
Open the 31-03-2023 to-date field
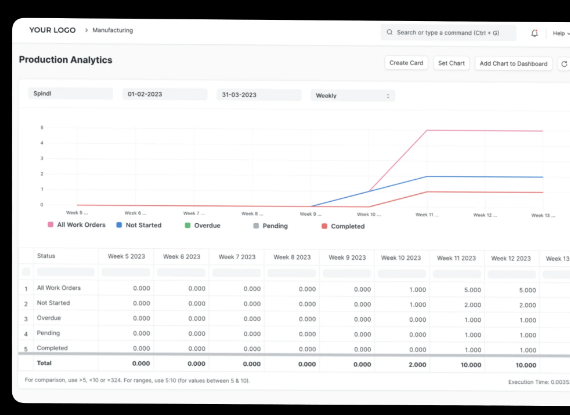(259, 95)
